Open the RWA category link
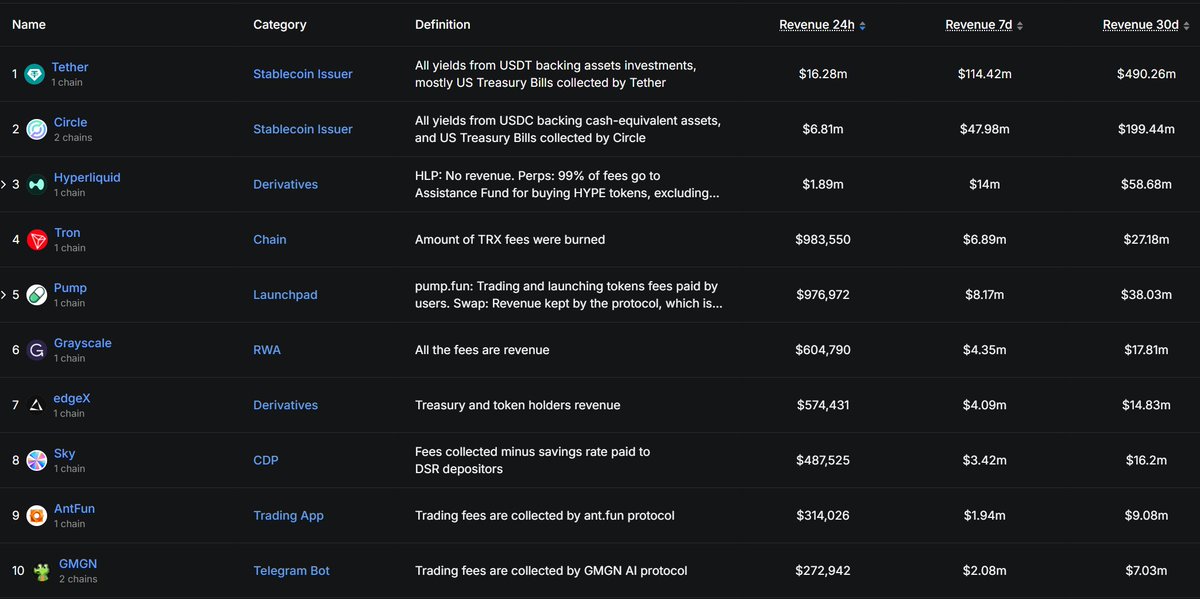Viewport: 1200px width, 599px height. (267, 350)
